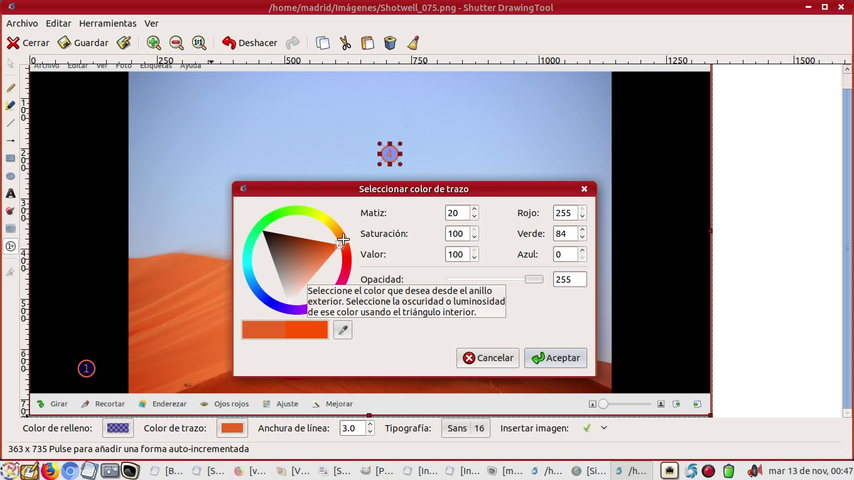854x480 pixels.
Task: Select the straight line tool
Action: (10, 123)
